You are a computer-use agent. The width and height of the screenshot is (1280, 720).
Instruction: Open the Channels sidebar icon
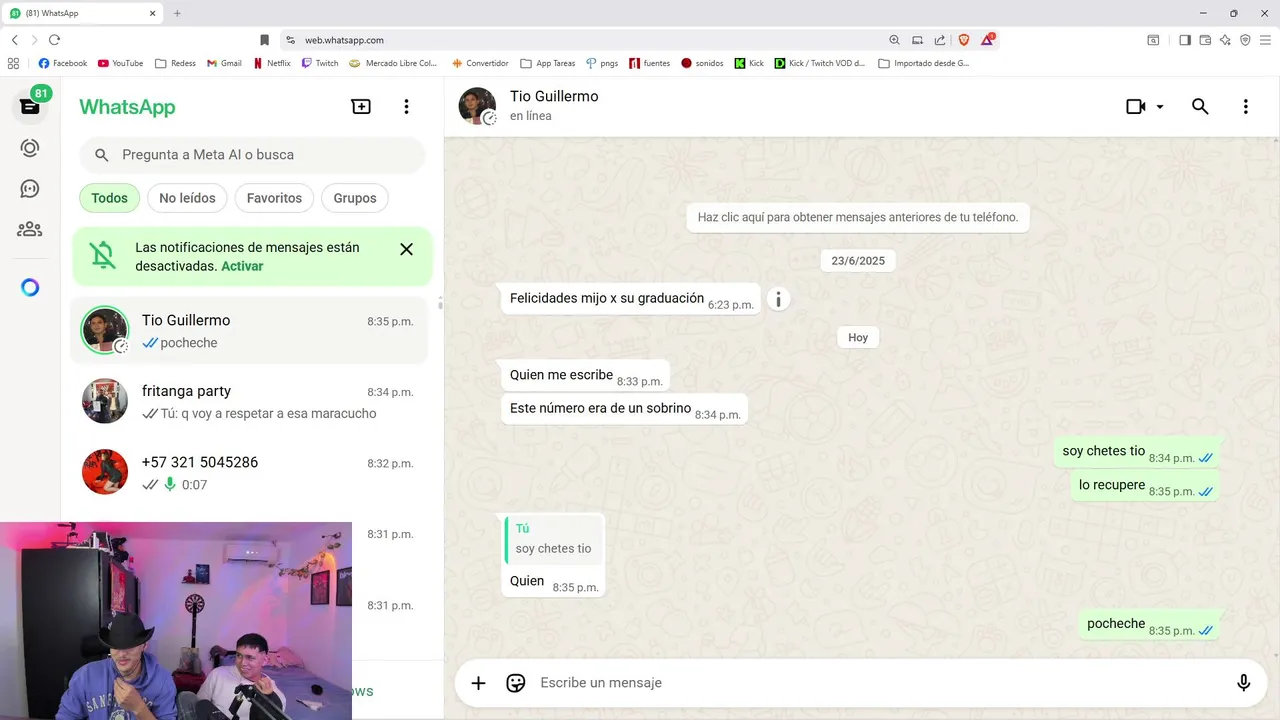tap(30, 189)
